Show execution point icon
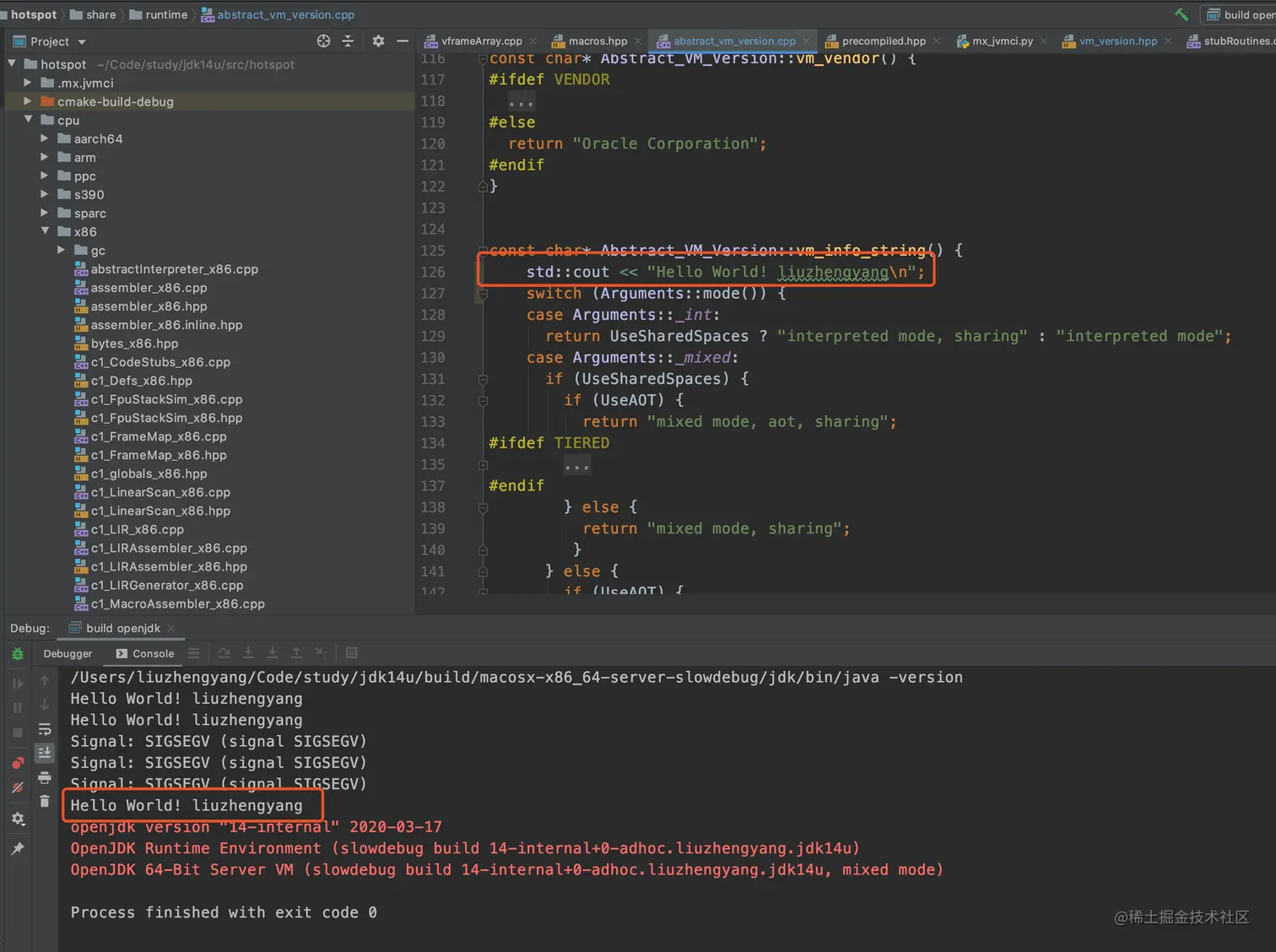The width and height of the screenshot is (1276, 952). coord(194,653)
